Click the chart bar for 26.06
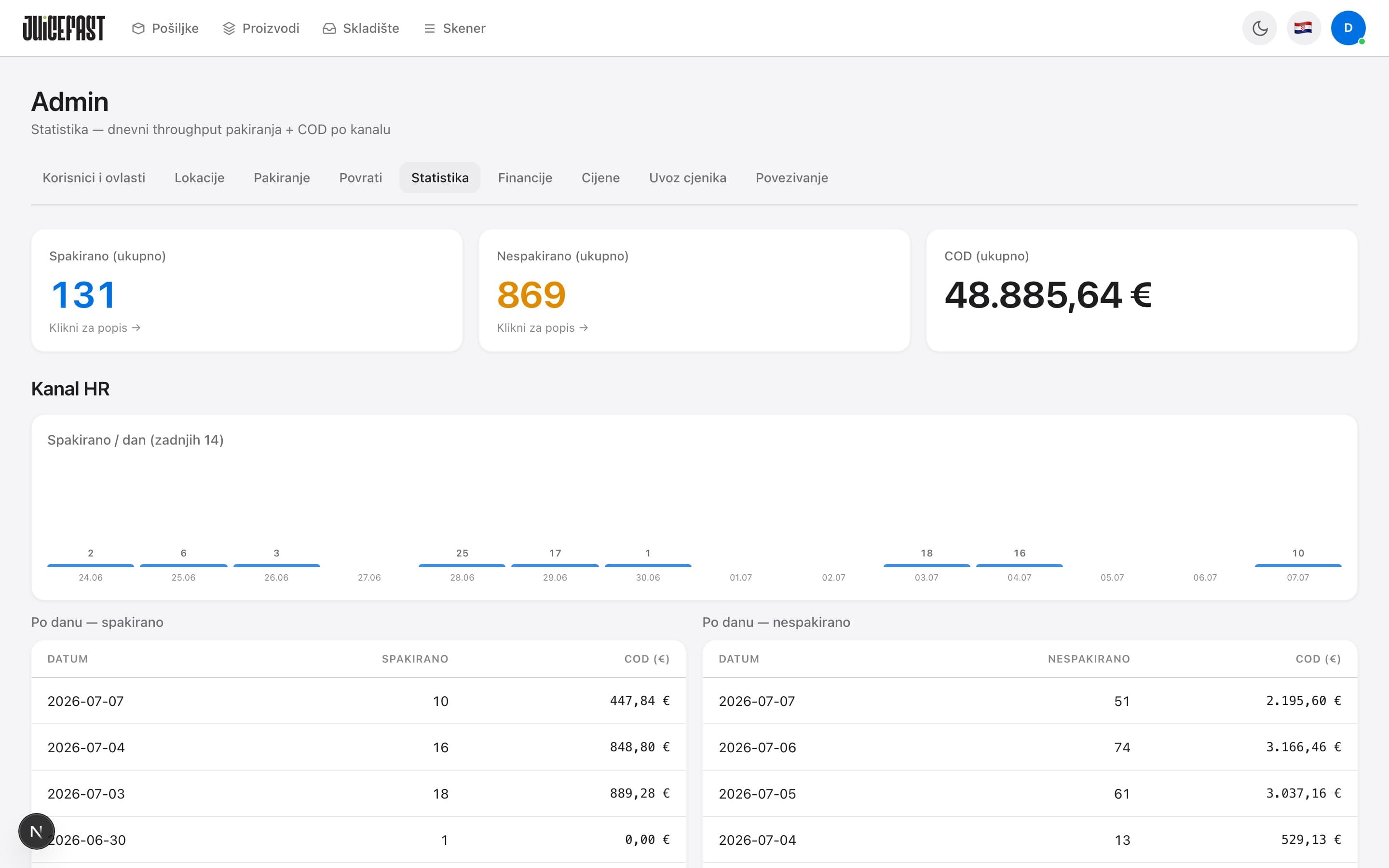 point(277,566)
